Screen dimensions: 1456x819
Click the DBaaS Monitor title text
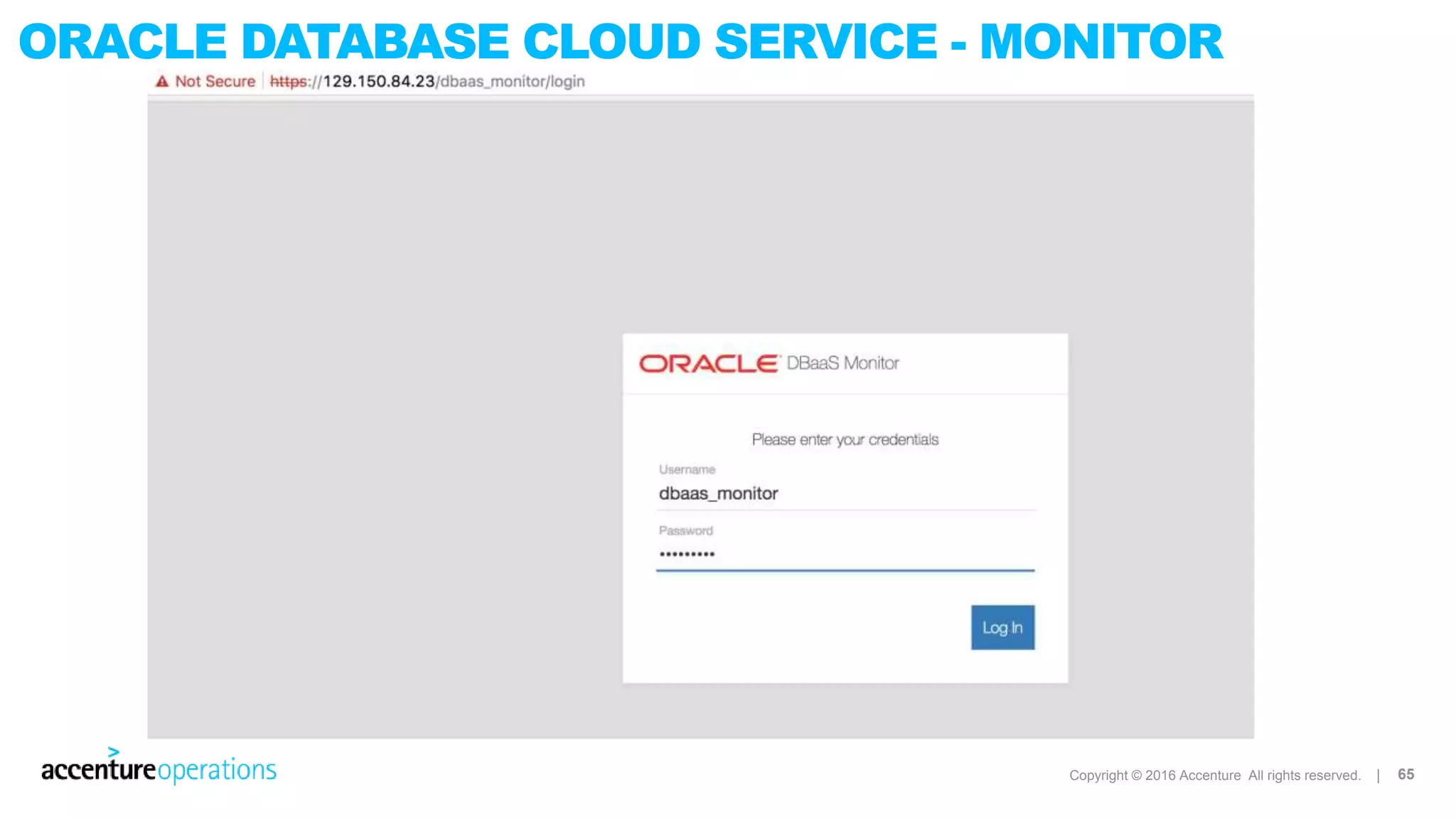842,363
